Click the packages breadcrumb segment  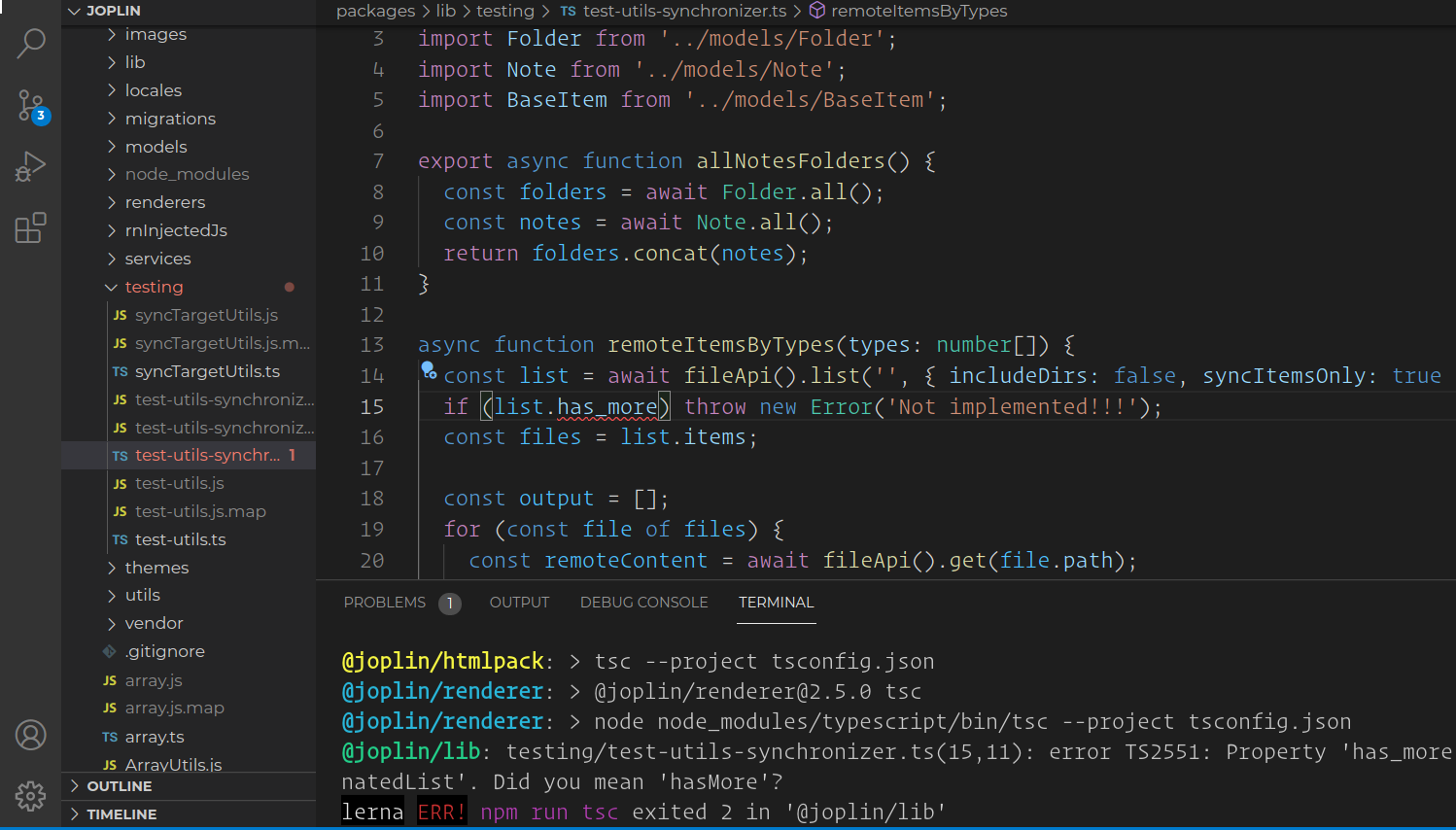pyautogui.click(x=375, y=11)
